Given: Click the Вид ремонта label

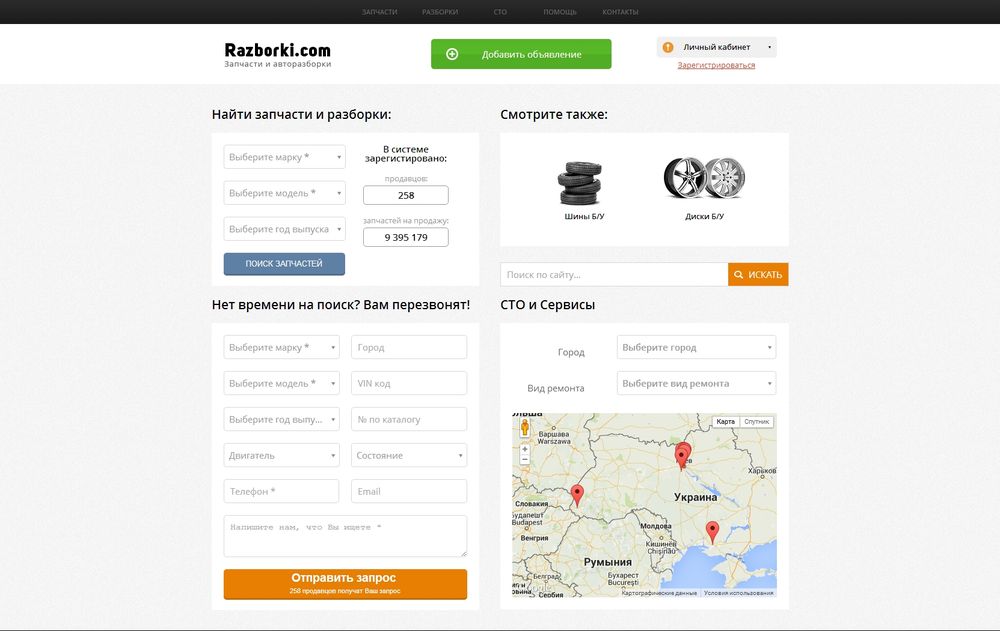Looking at the screenshot, I should [x=555, y=388].
